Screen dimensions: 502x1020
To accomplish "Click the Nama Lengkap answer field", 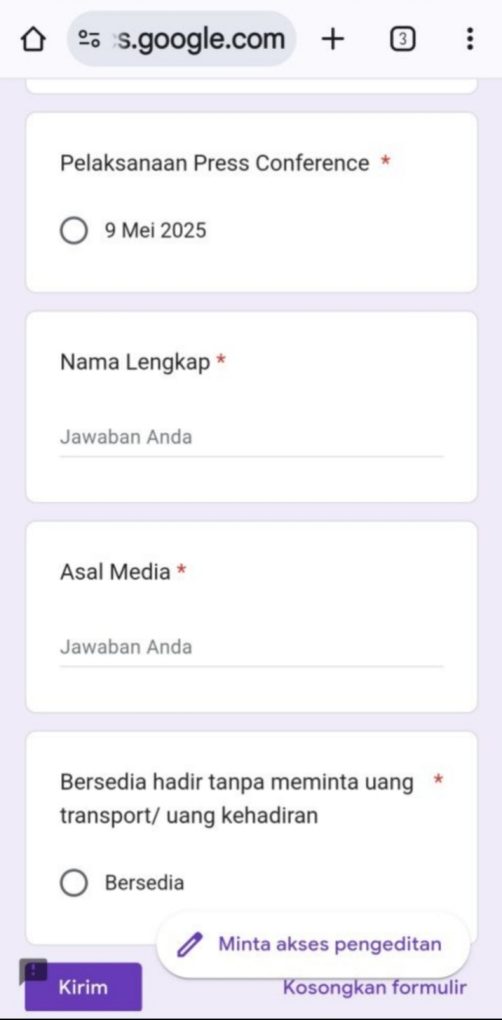I will click(x=252, y=437).
